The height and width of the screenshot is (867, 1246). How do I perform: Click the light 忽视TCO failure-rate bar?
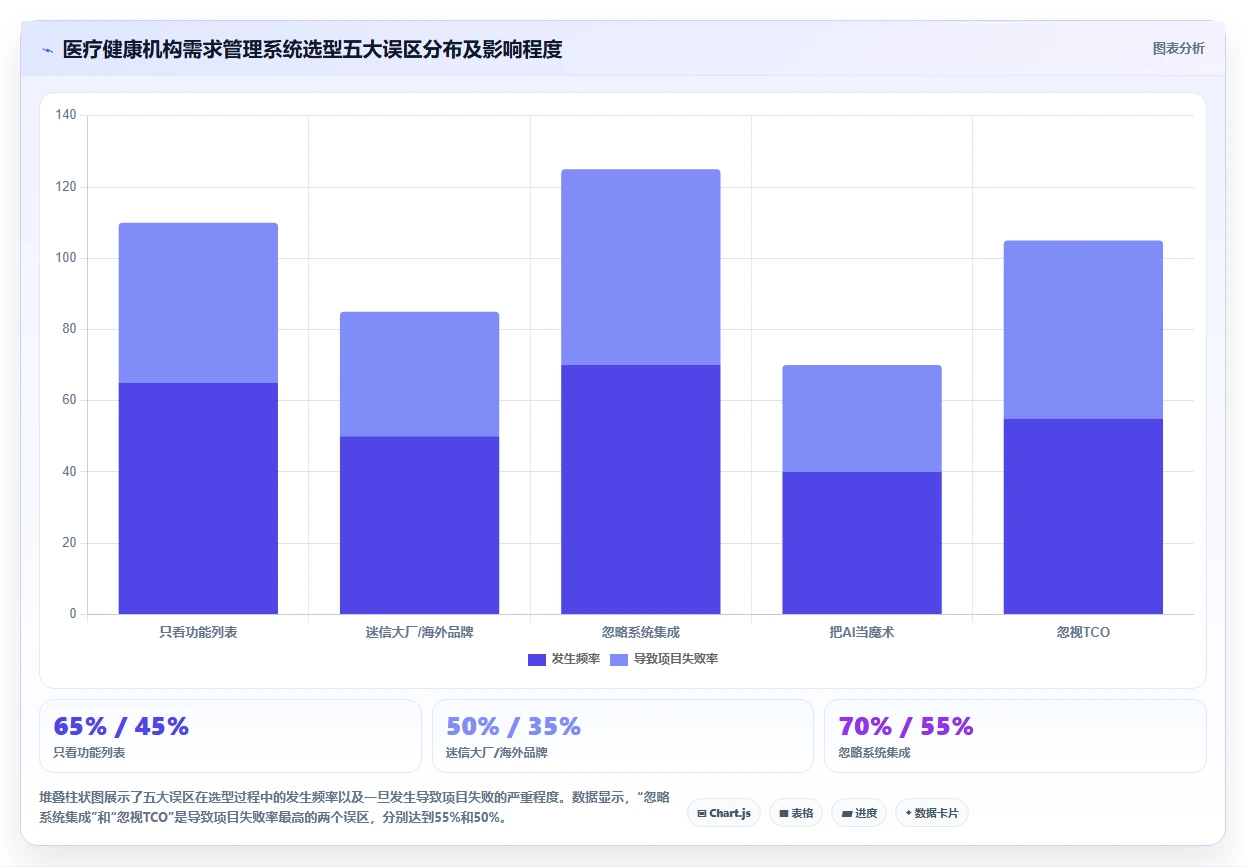point(1083,330)
